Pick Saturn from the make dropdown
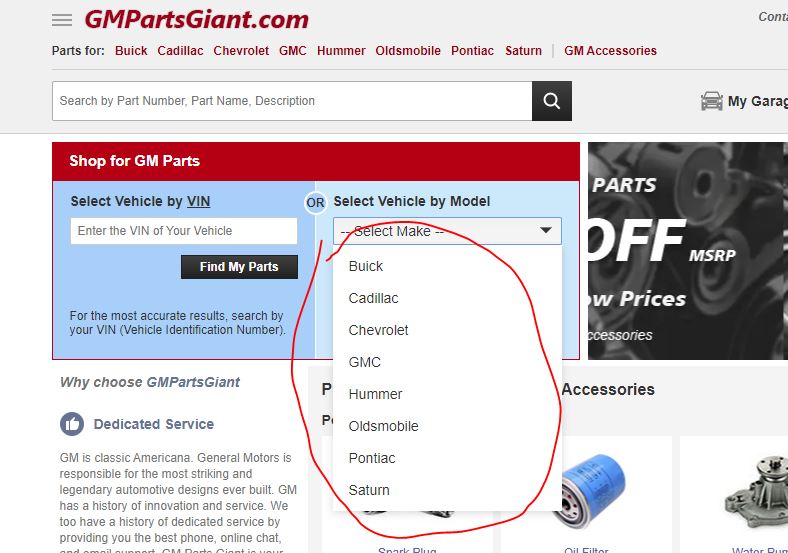The height and width of the screenshot is (553, 788). point(369,490)
